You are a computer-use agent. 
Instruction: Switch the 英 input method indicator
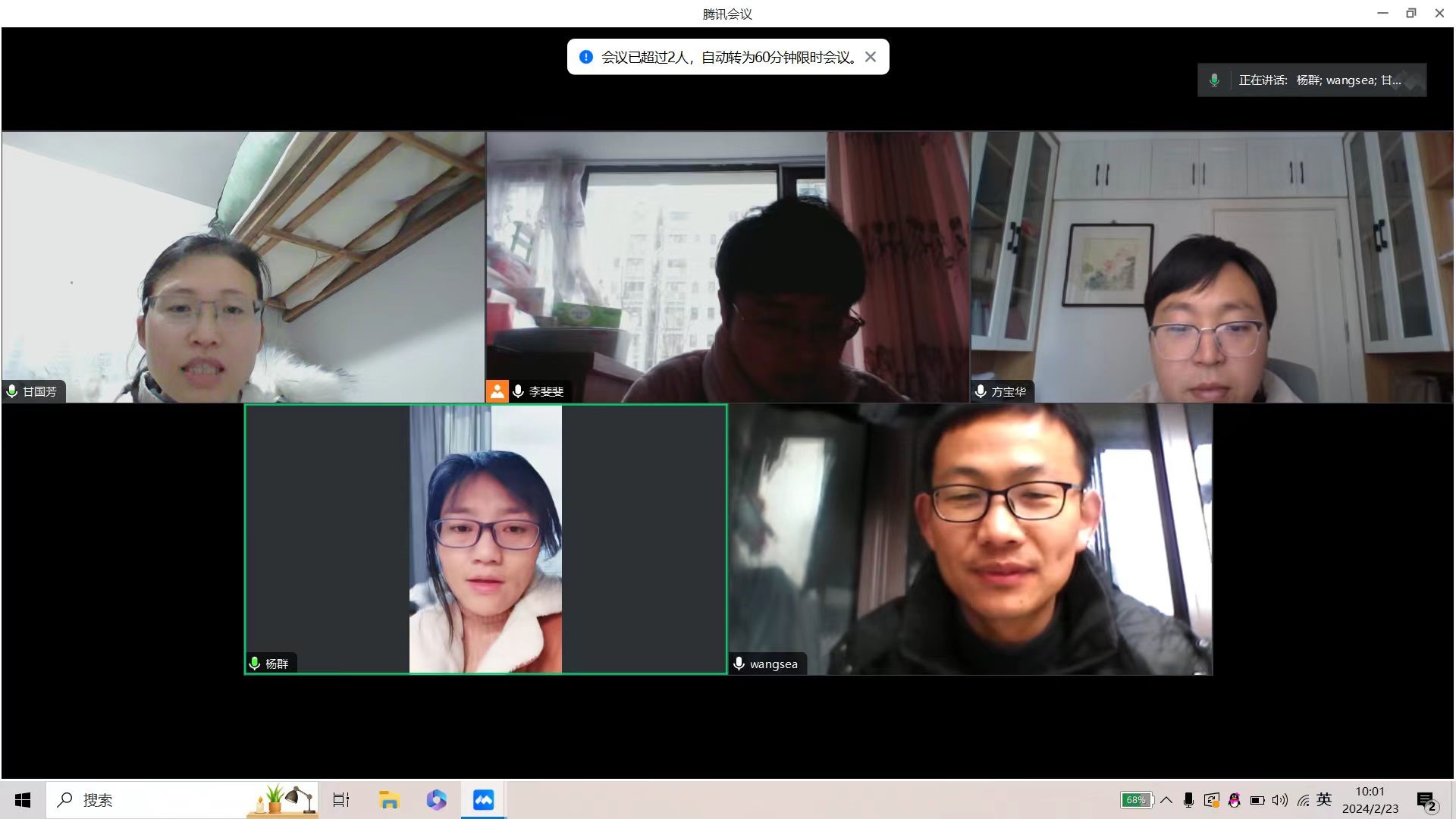1324,799
